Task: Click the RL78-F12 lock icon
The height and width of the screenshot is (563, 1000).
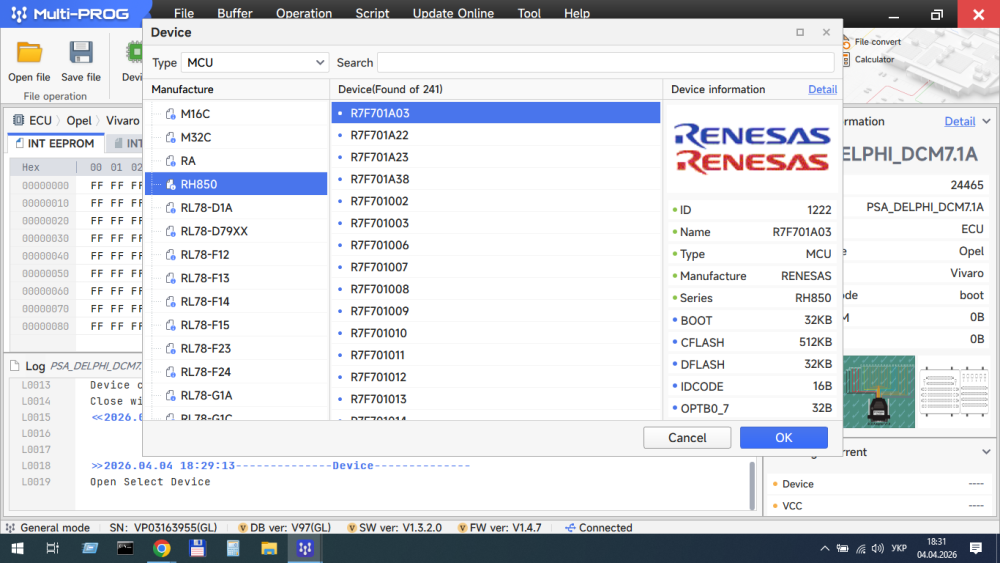Action: 170,254
